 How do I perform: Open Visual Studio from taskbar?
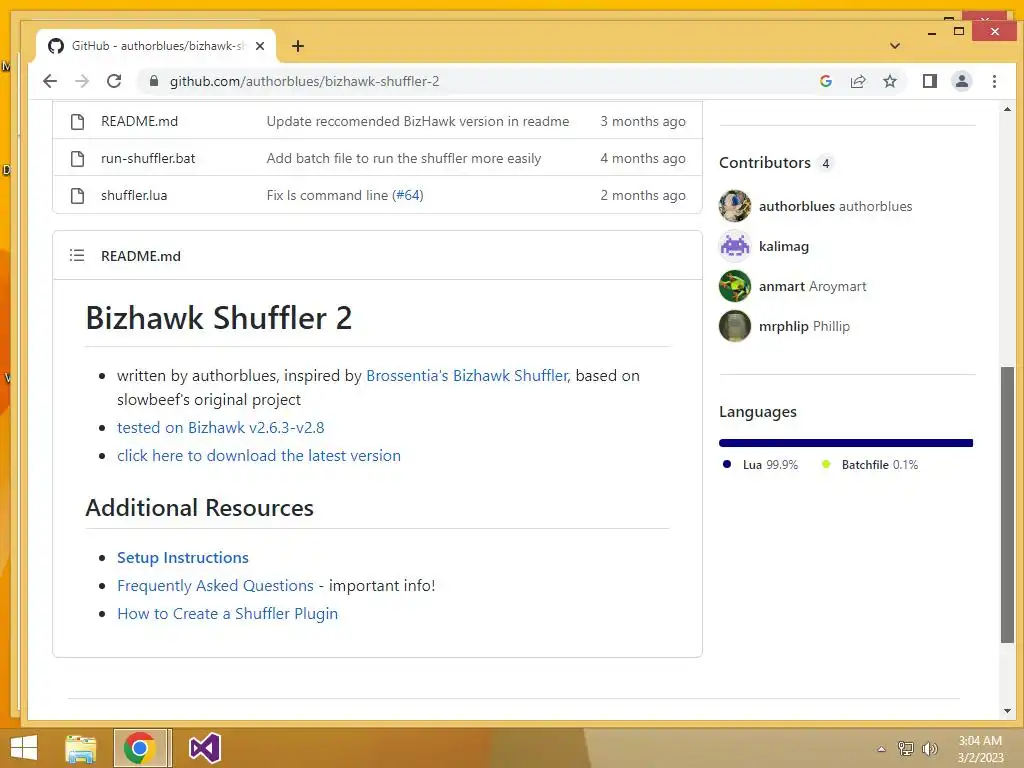point(205,748)
